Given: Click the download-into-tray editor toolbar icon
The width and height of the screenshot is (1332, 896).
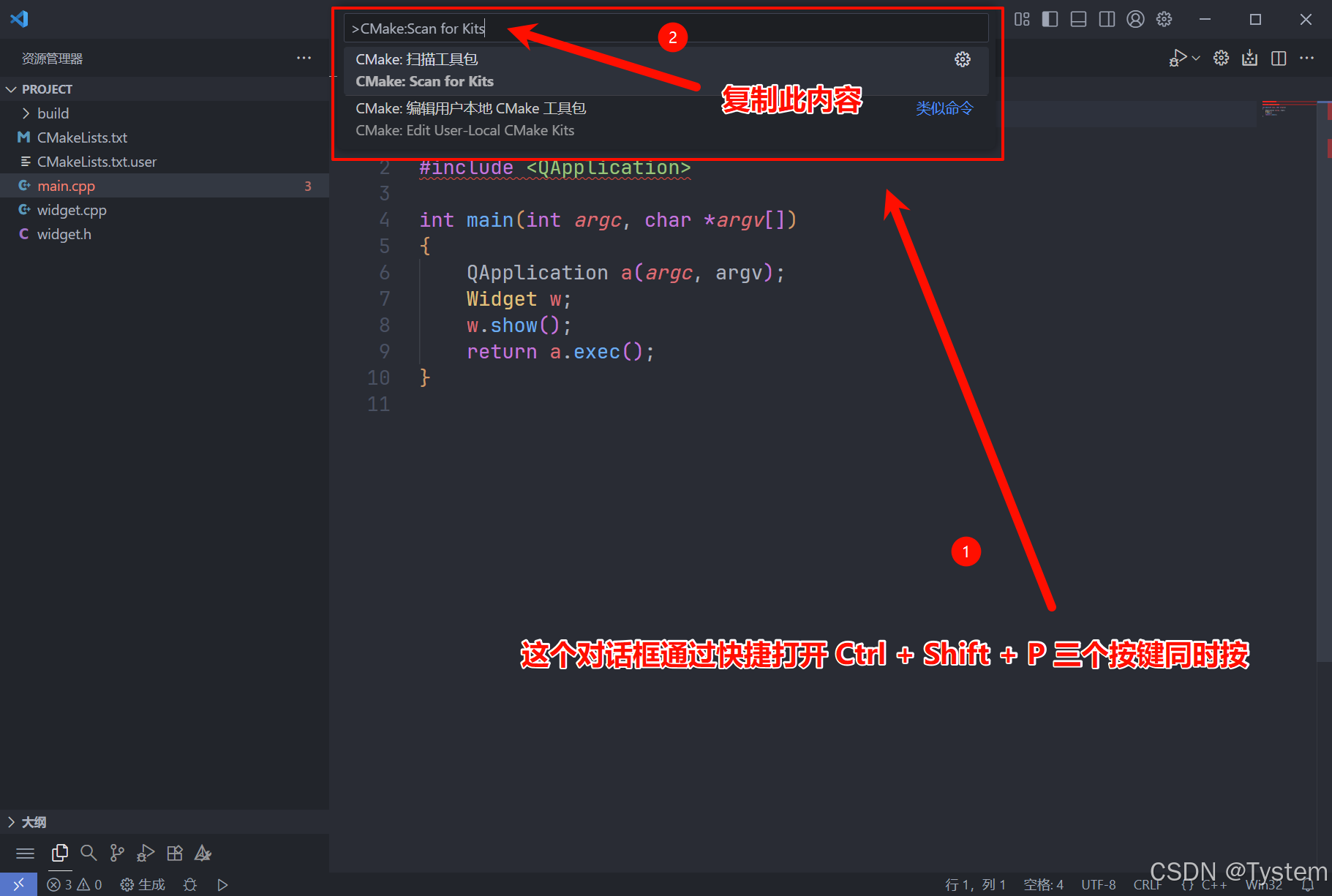Looking at the screenshot, I should (x=1250, y=58).
